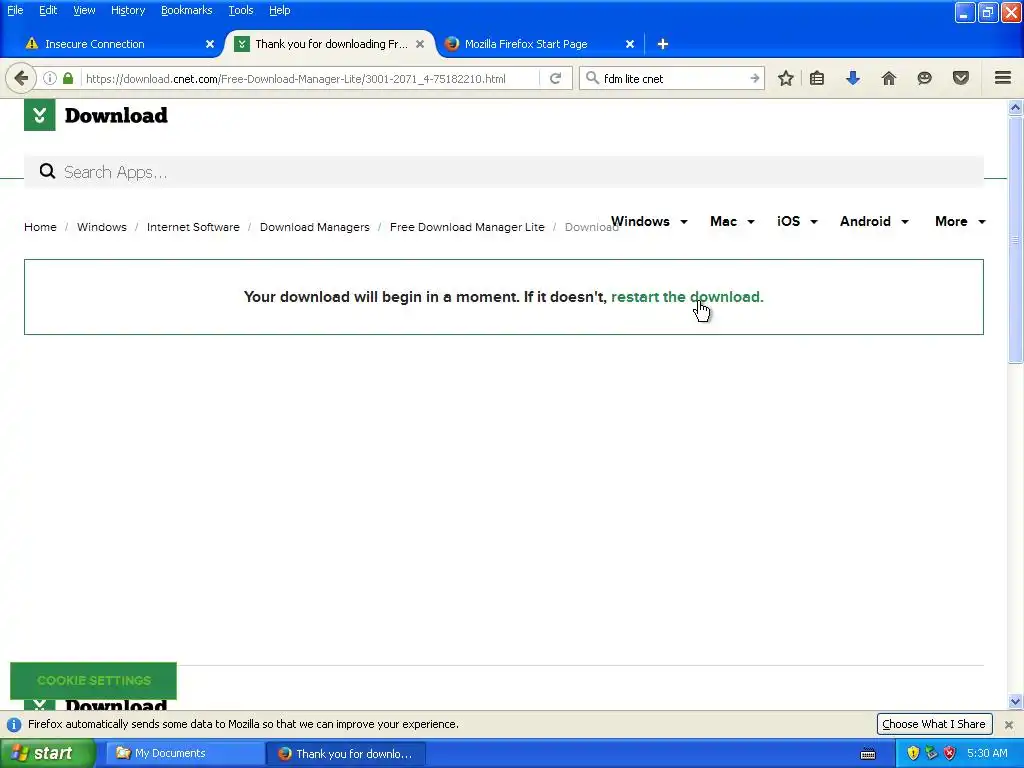Viewport: 1024px width, 768px height.
Task: Click the scrollbar down arrow
Action: [x=1015, y=702]
